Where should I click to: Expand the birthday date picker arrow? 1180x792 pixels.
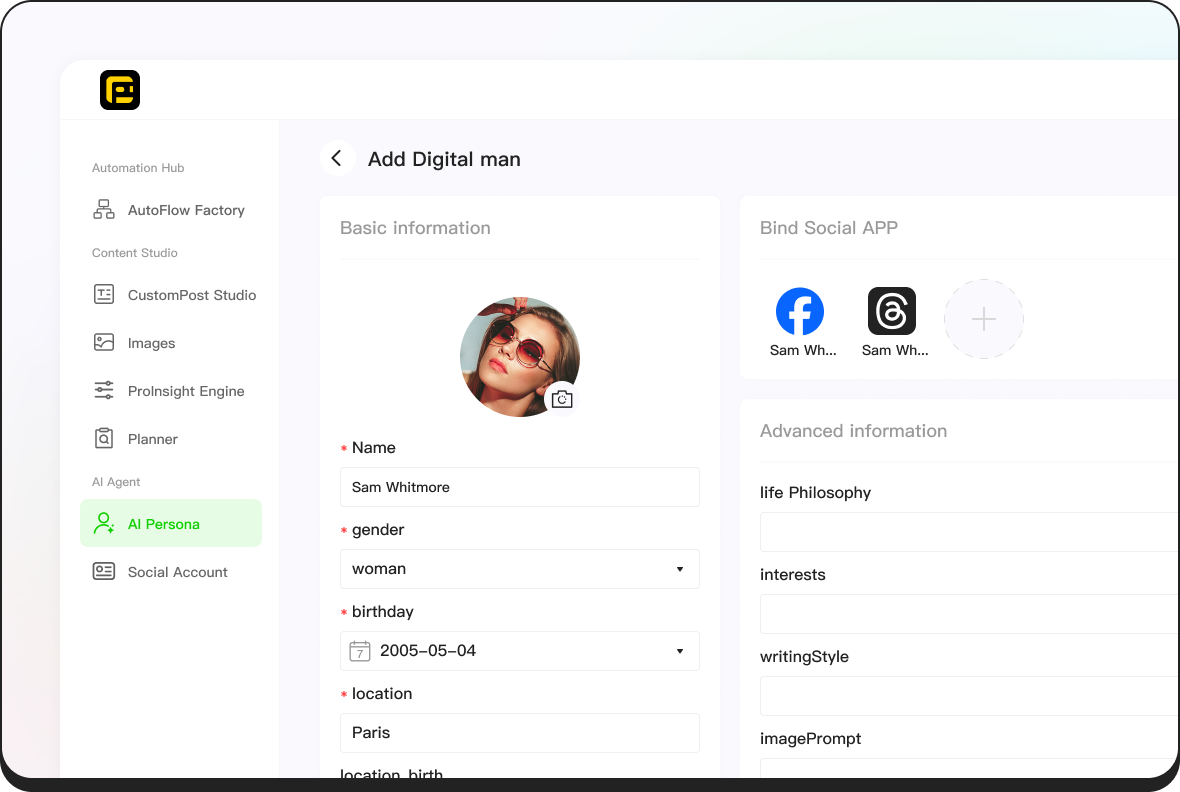[x=680, y=651]
